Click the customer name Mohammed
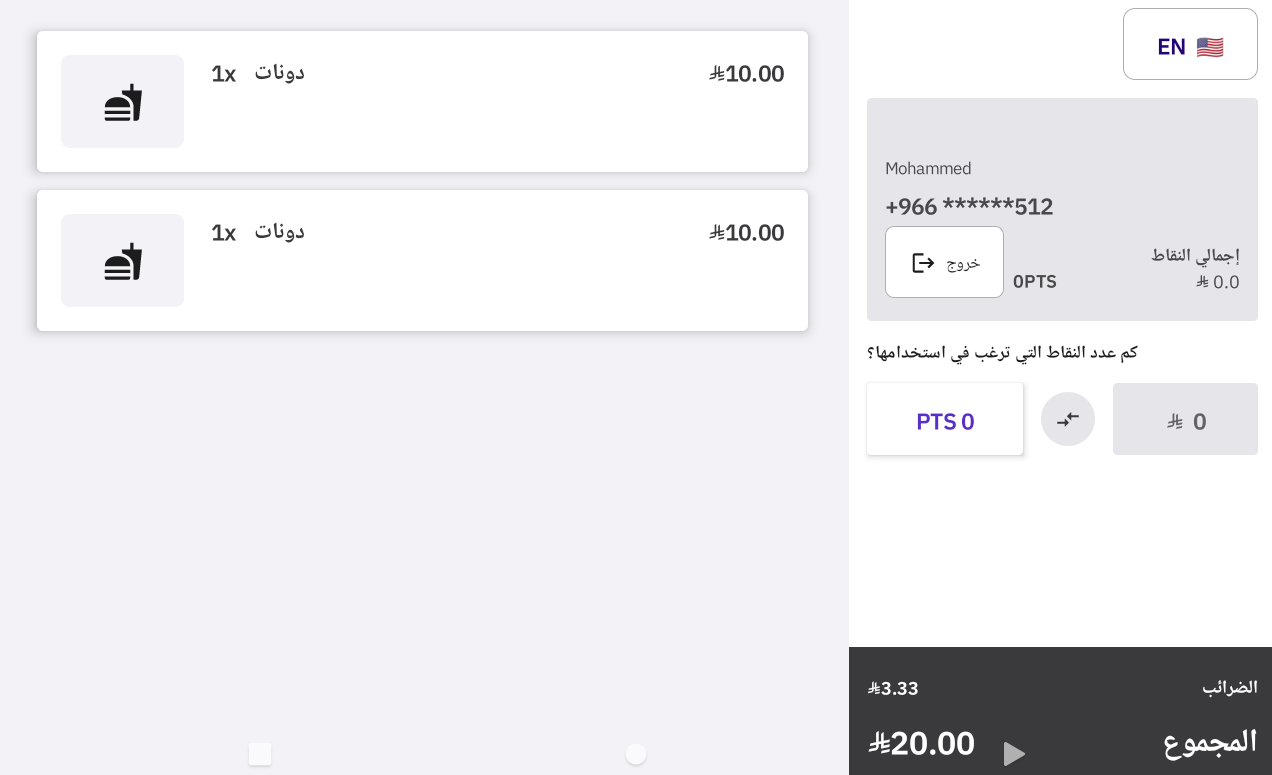 click(x=928, y=169)
